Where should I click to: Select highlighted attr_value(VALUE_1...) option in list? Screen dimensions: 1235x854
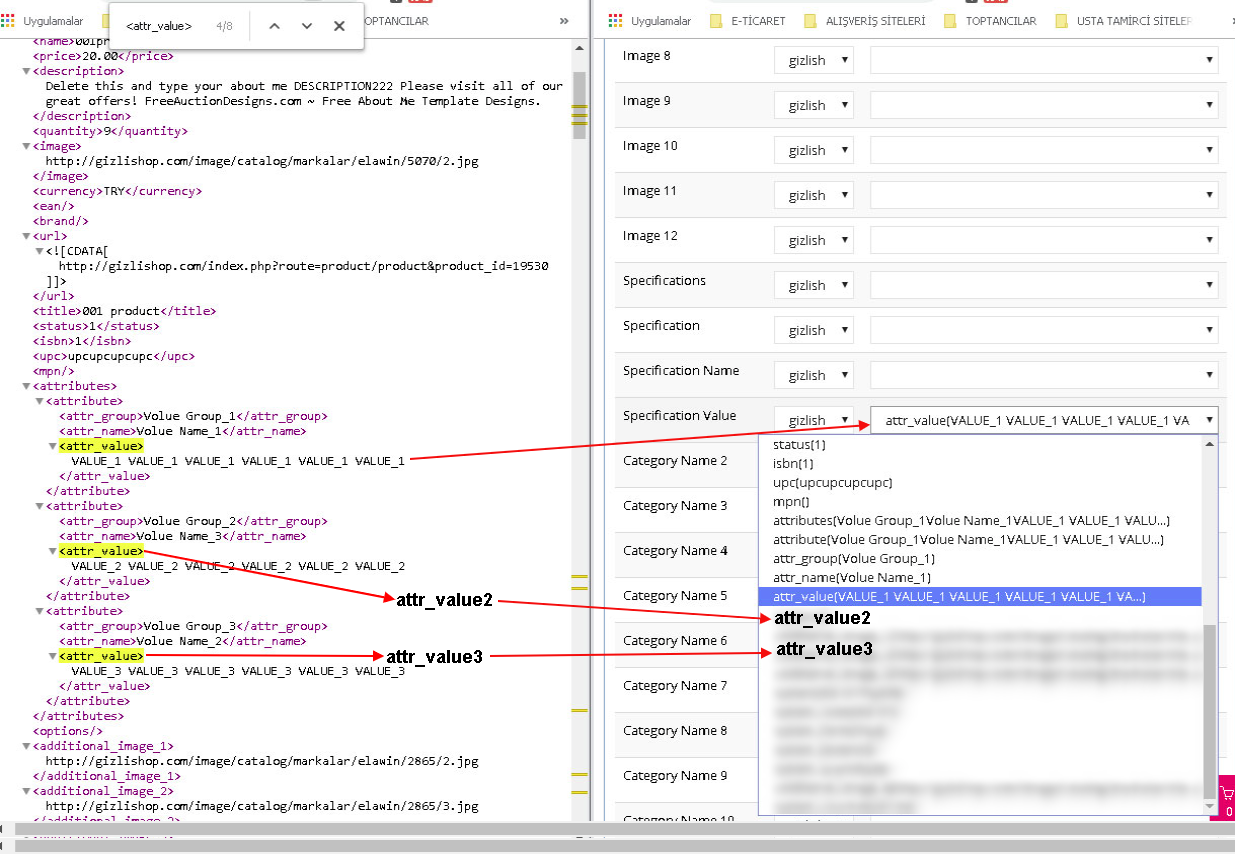(980, 596)
